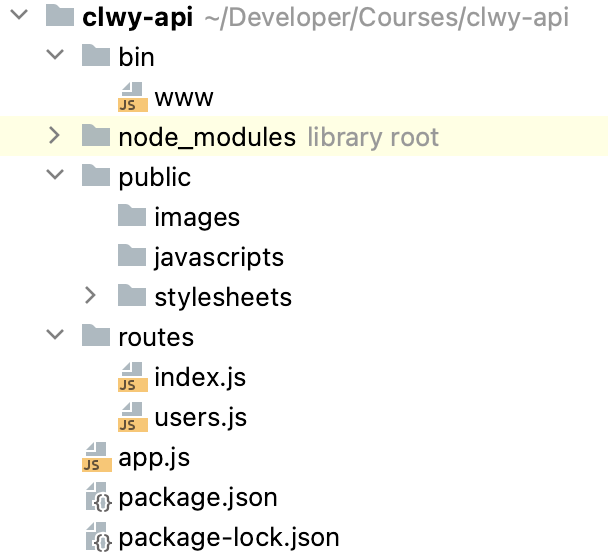
Task: Expand the node_modules folder chevron
Action: (x=55, y=136)
